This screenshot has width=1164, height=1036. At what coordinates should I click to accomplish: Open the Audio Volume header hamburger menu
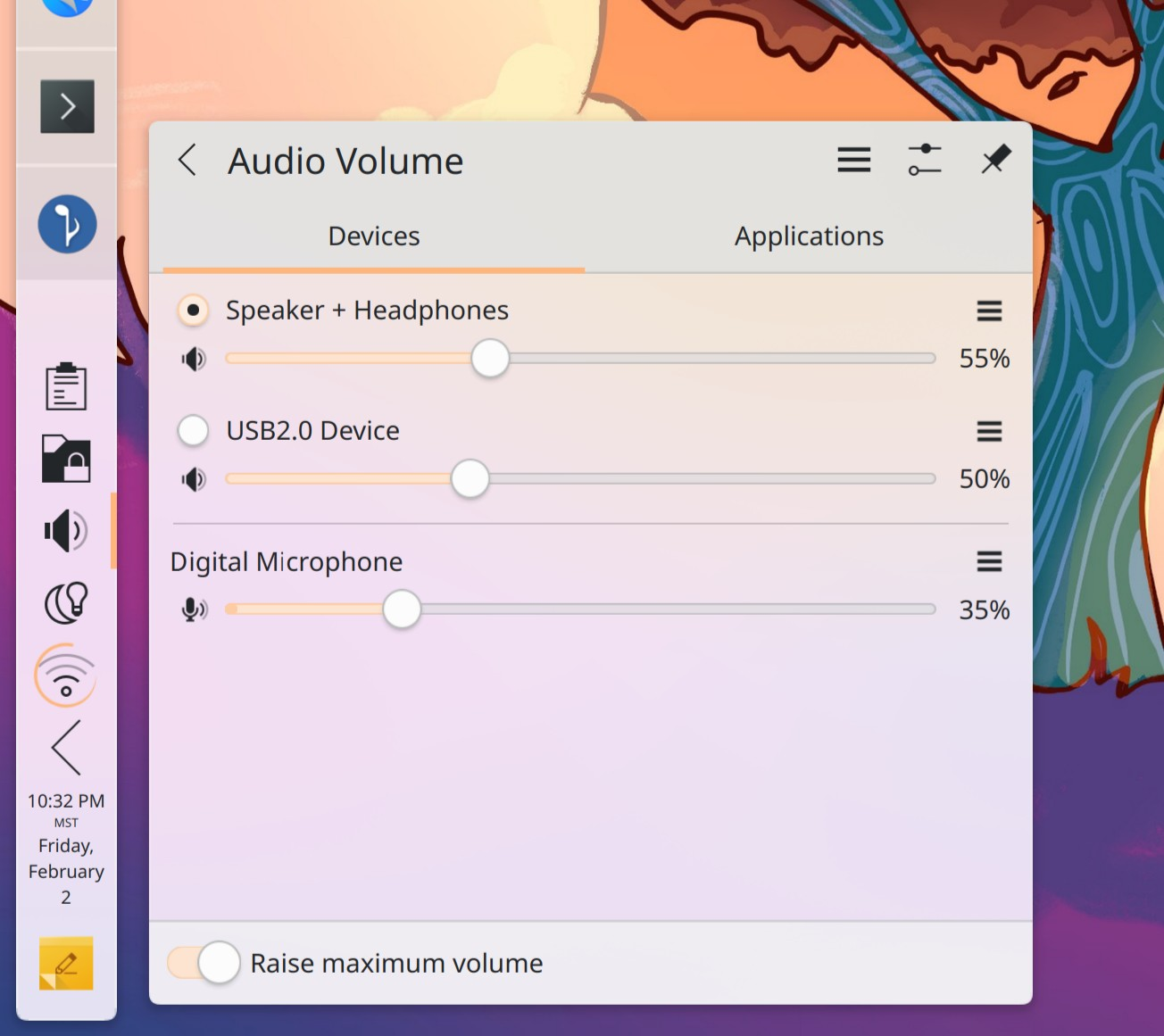pos(853,160)
